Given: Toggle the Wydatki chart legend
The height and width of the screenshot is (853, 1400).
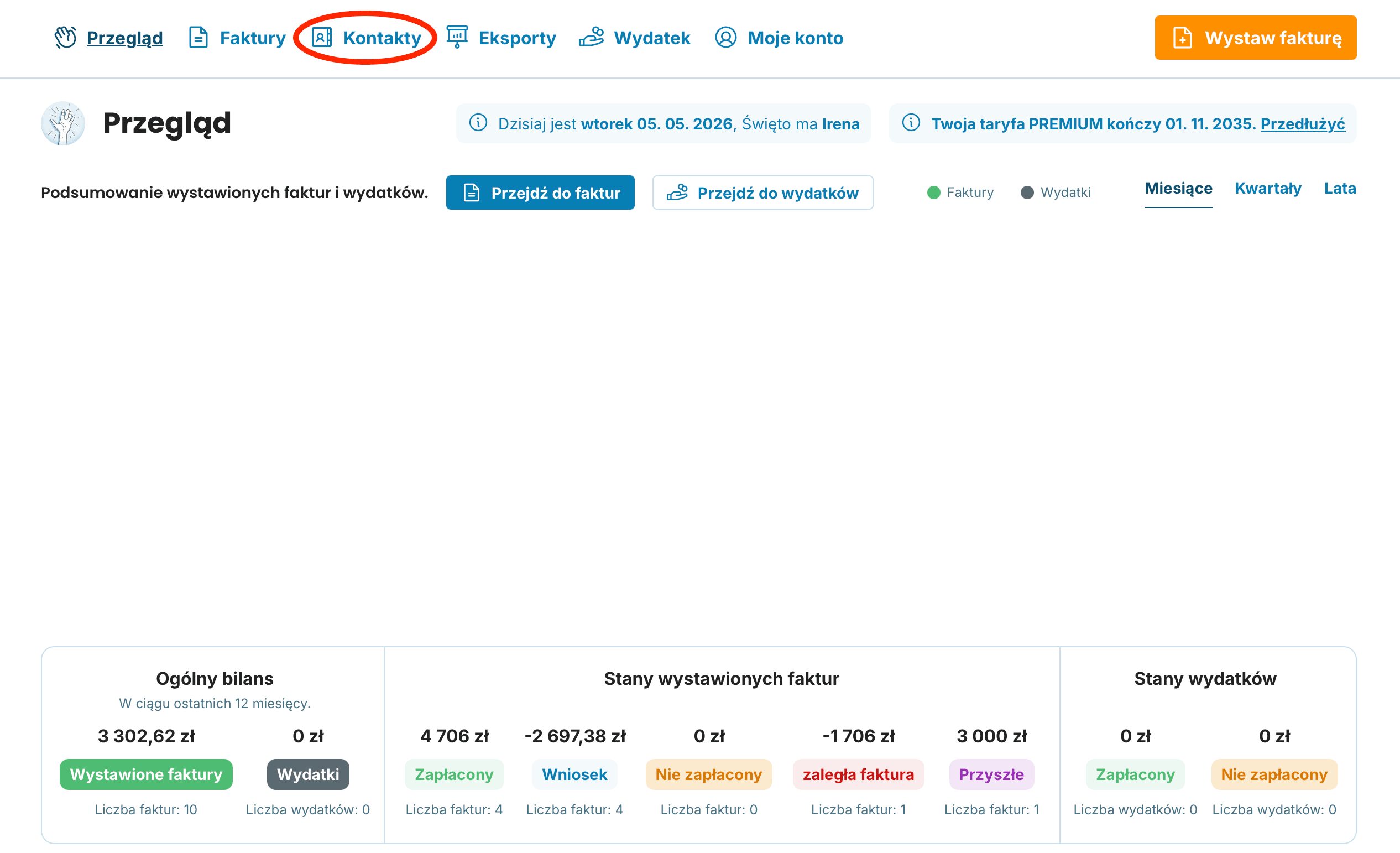Looking at the screenshot, I should 1056,193.
